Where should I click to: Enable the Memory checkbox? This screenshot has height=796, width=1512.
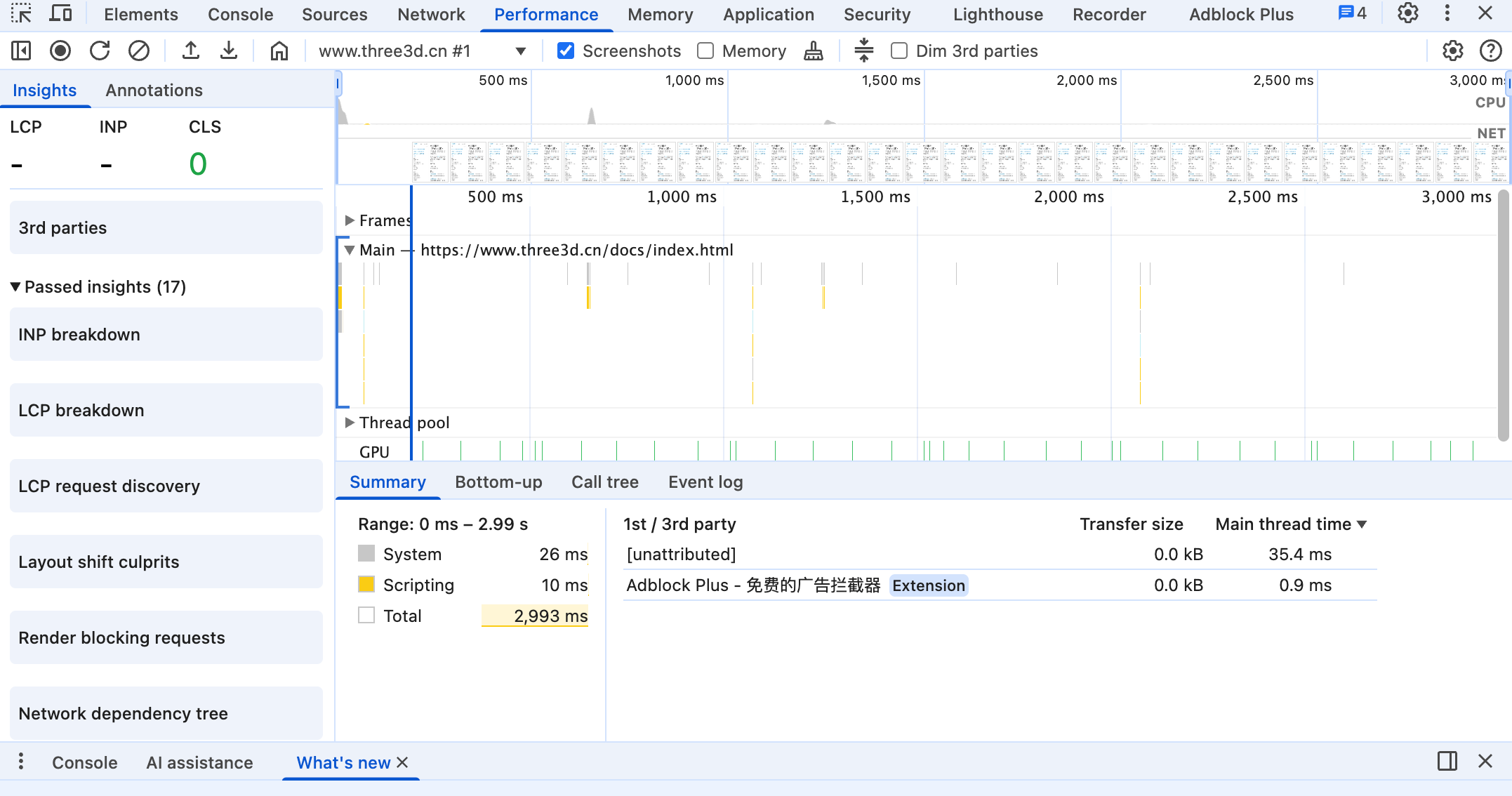coord(705,51)
